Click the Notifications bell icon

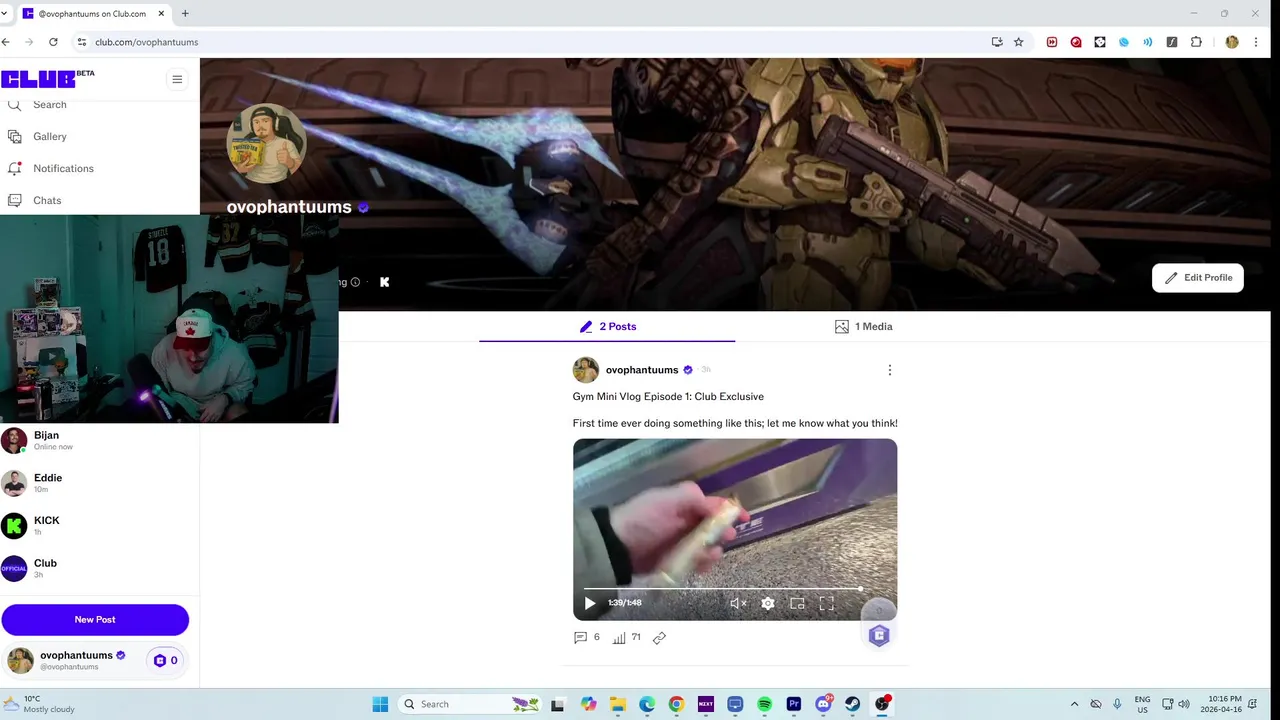click(x=14, y=168)
